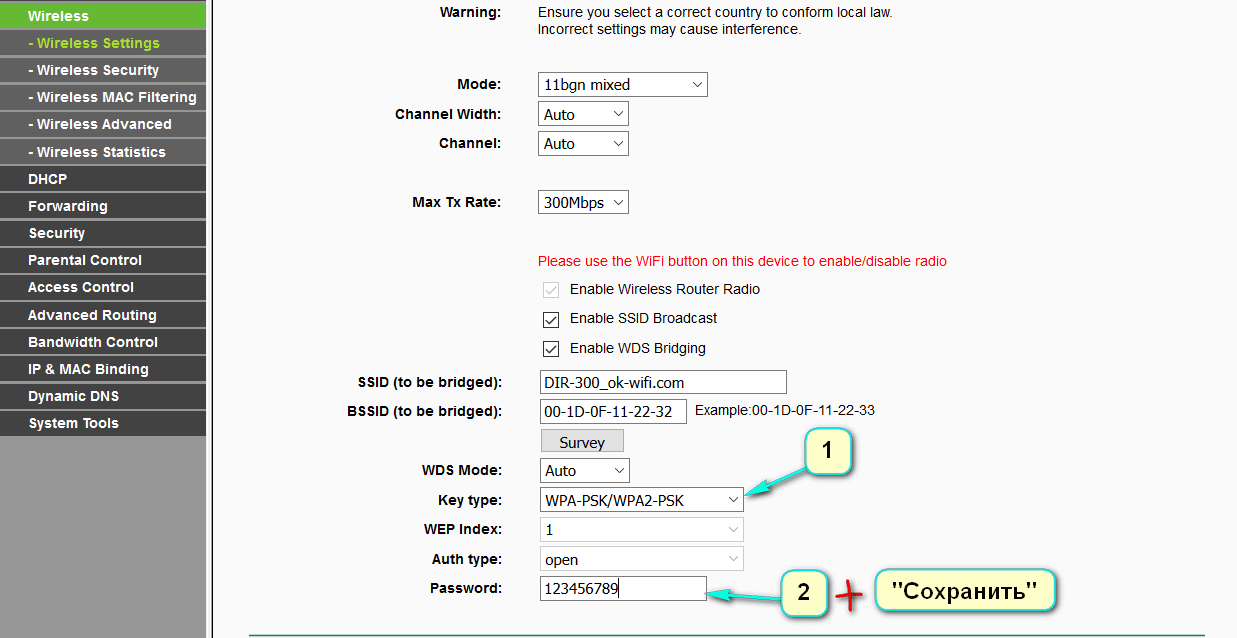Open Advanced Routing menu
This screenshot has height=638, width=1237.
tap(103, 315)
